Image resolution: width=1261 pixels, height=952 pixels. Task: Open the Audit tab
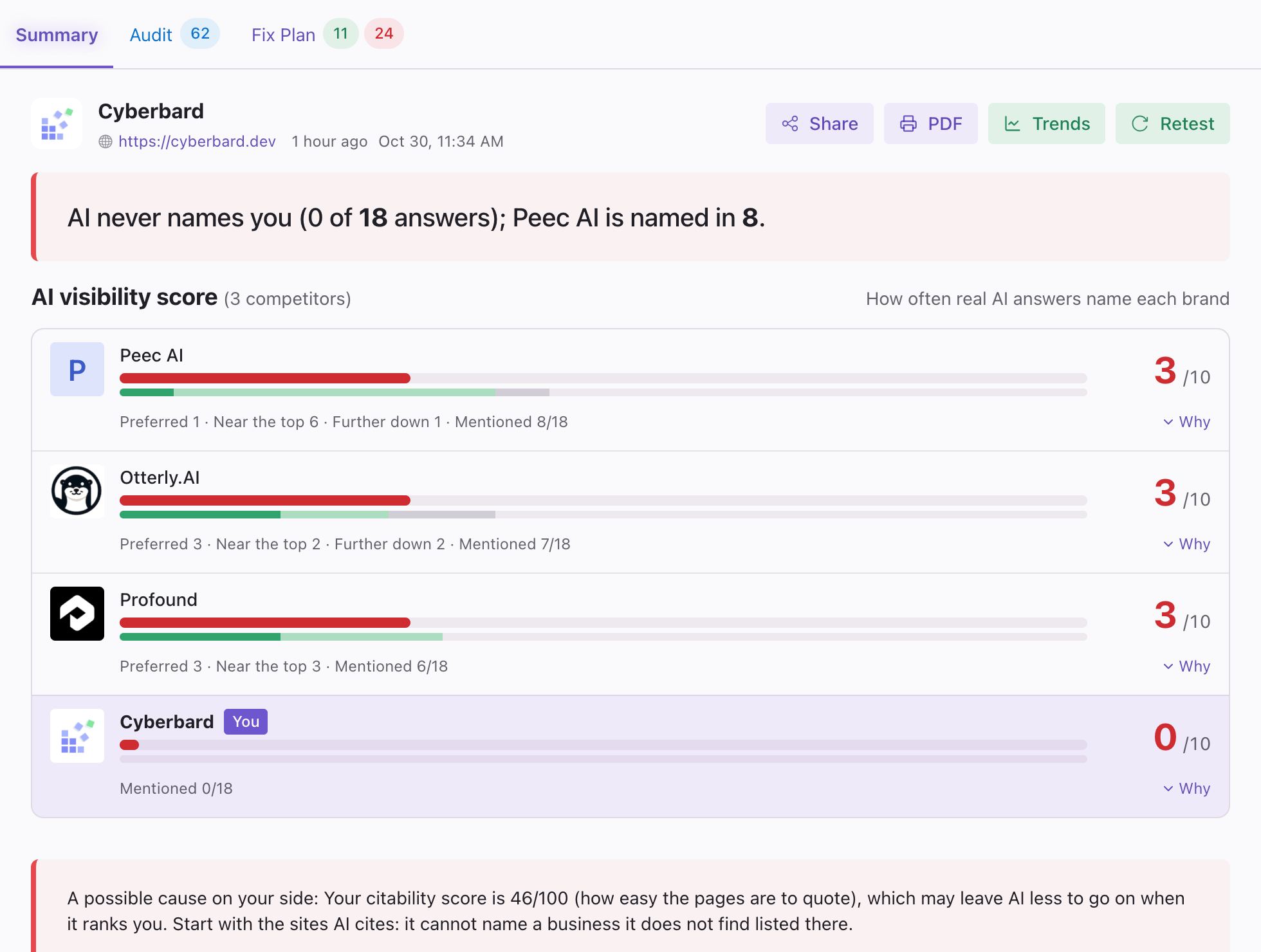point(151,35)
